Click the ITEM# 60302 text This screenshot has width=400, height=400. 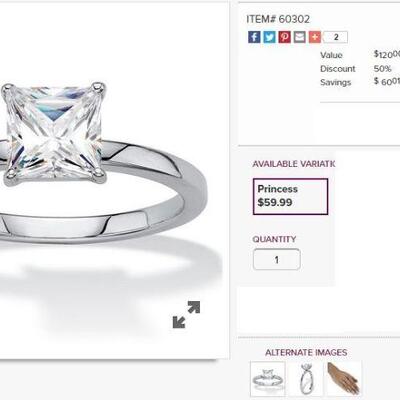(278, 19)
